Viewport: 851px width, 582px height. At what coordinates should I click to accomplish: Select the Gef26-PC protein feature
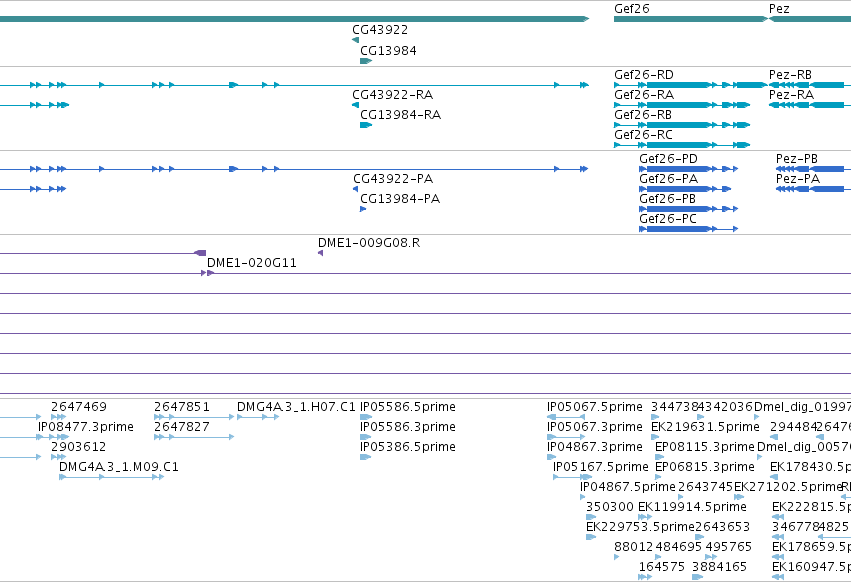click(x=689, y=229)
